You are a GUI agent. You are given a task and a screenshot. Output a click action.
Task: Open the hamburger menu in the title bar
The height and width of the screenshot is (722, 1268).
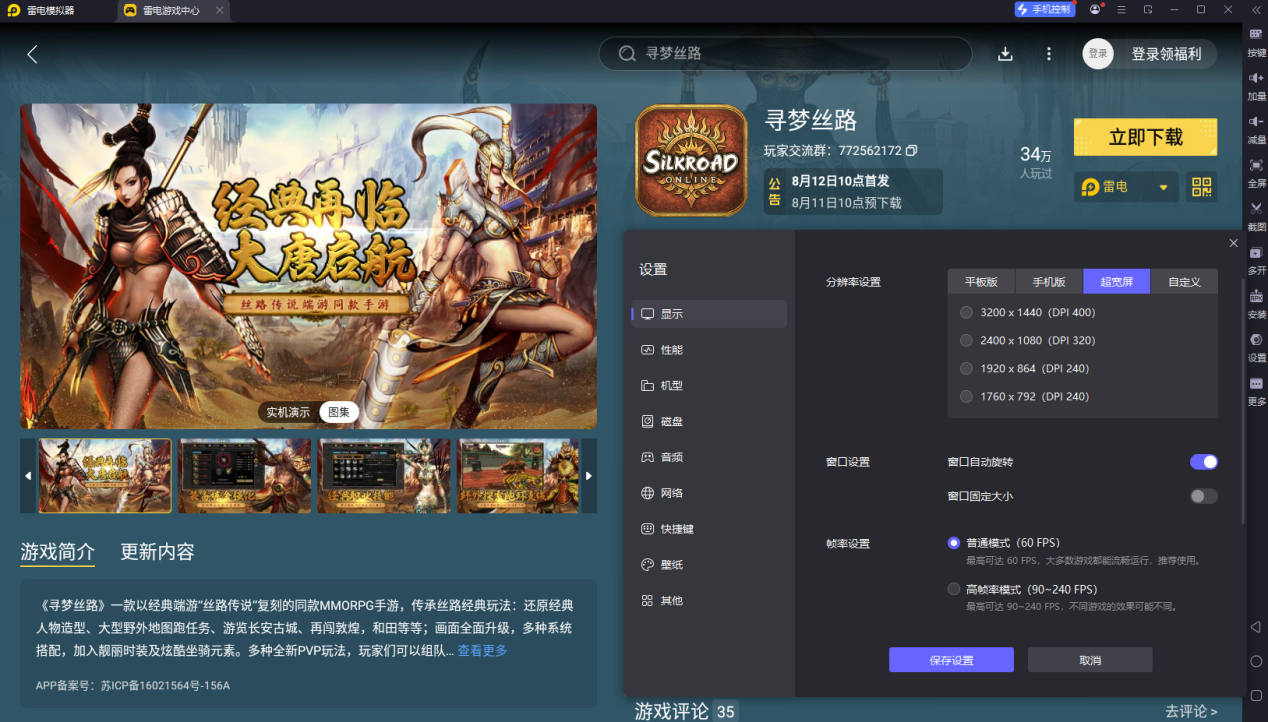(x=1122, y=9)
